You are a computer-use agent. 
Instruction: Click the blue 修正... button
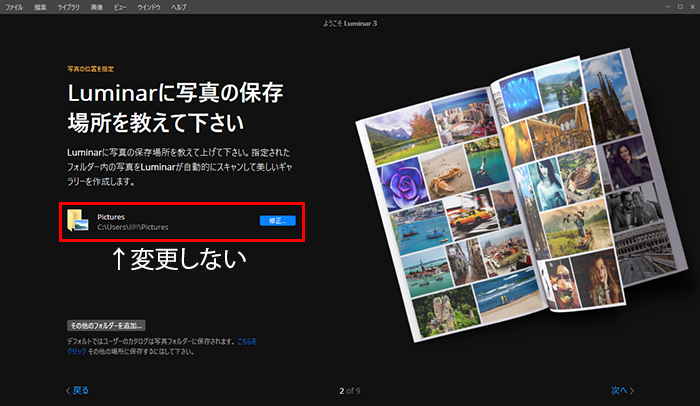click(x=278, y=221)
